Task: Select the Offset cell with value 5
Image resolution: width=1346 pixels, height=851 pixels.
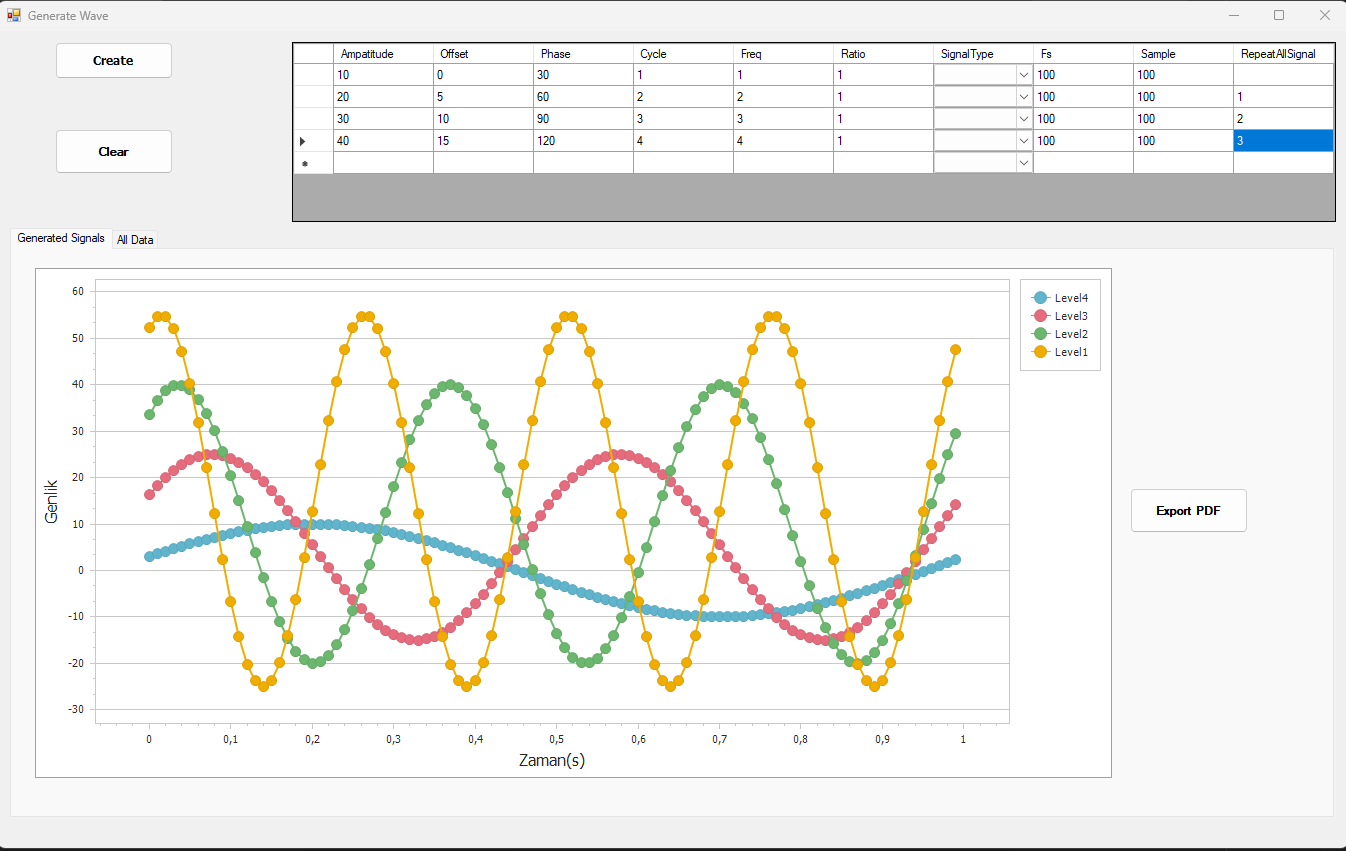Action: (483, 97)
